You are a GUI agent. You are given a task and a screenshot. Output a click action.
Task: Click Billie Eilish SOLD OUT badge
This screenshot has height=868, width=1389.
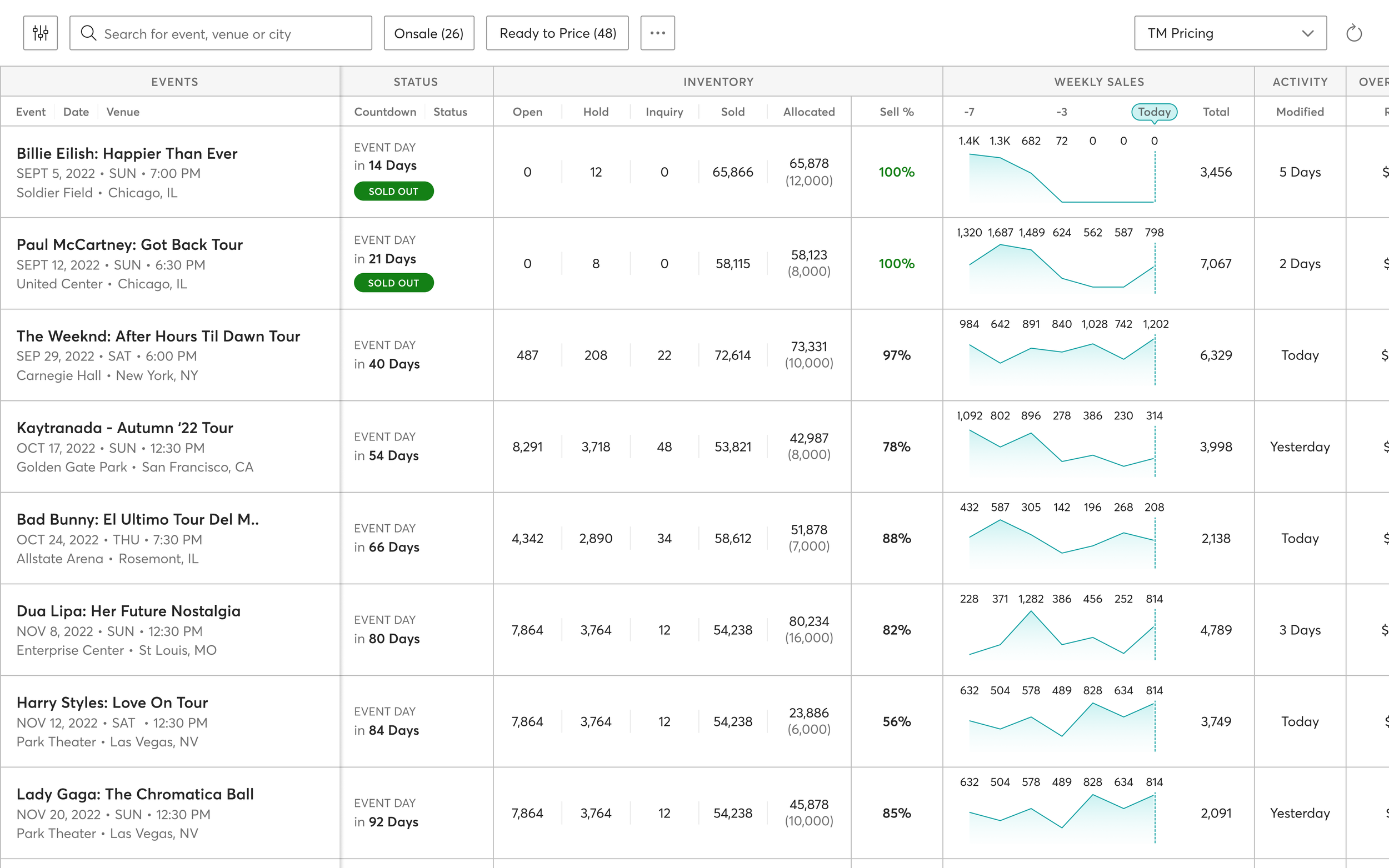393,191
